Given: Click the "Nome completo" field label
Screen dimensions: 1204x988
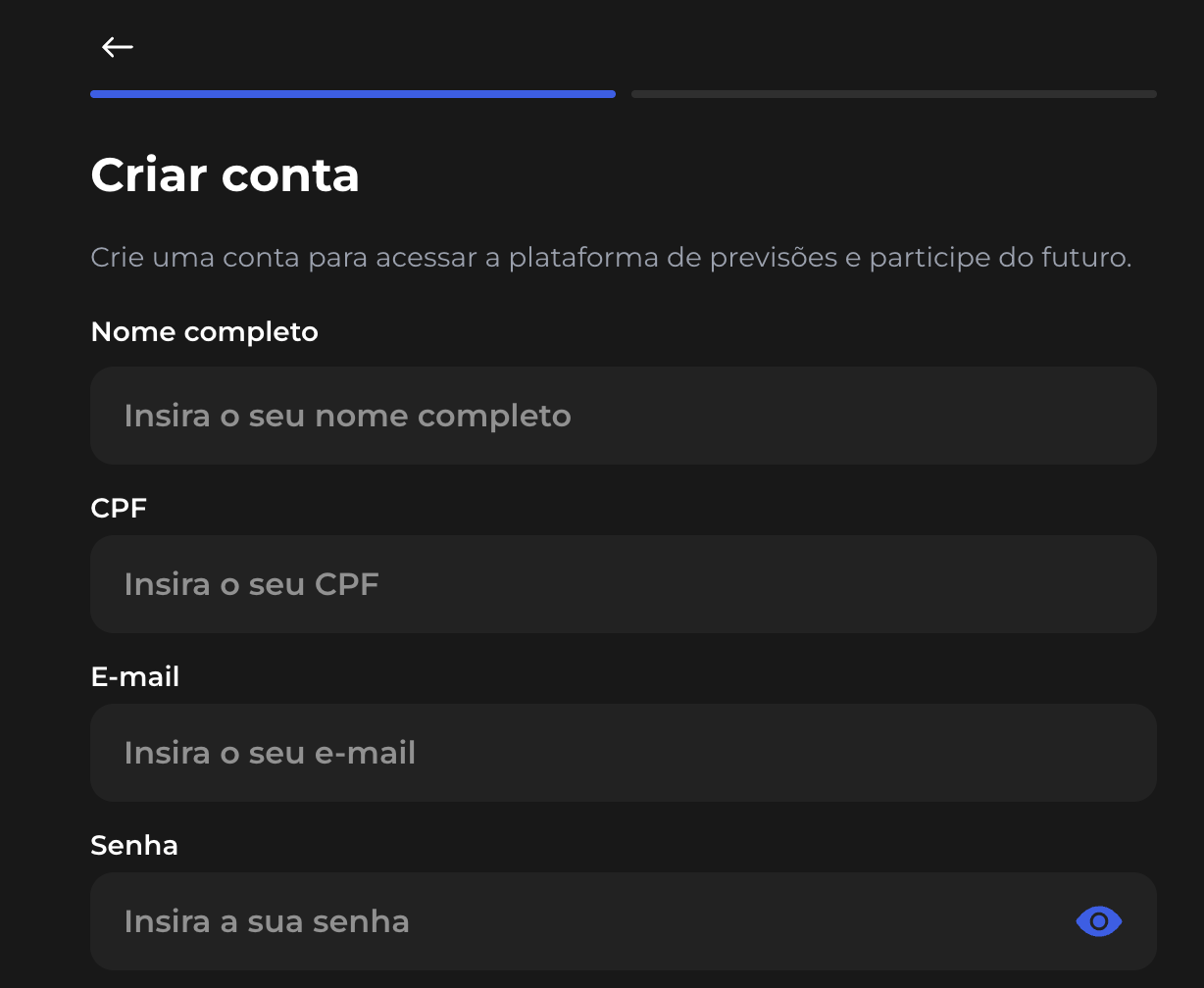Looking at the screenshot, I should 204,332.
